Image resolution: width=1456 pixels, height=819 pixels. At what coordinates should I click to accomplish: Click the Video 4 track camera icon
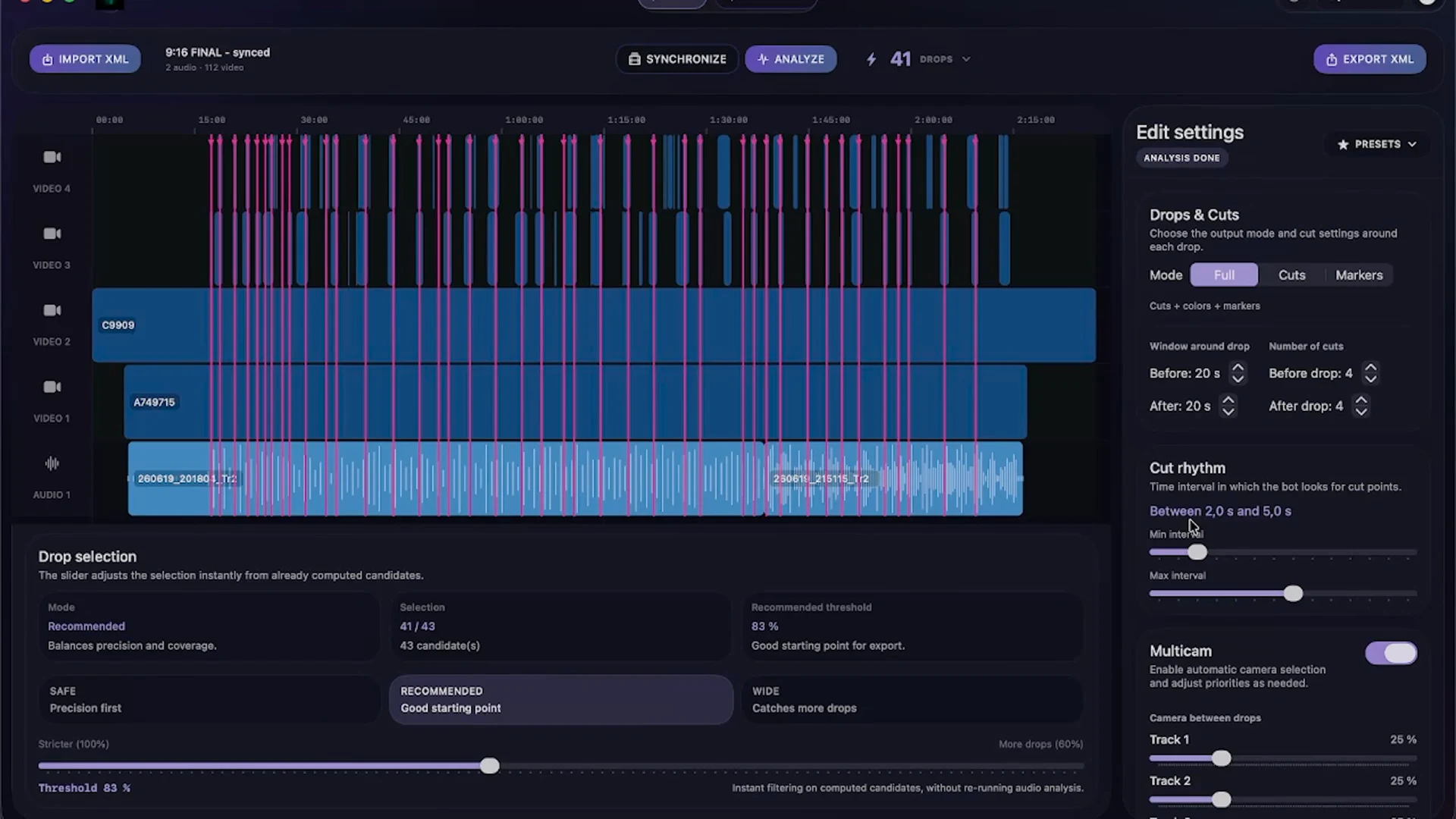coord(52,157)
